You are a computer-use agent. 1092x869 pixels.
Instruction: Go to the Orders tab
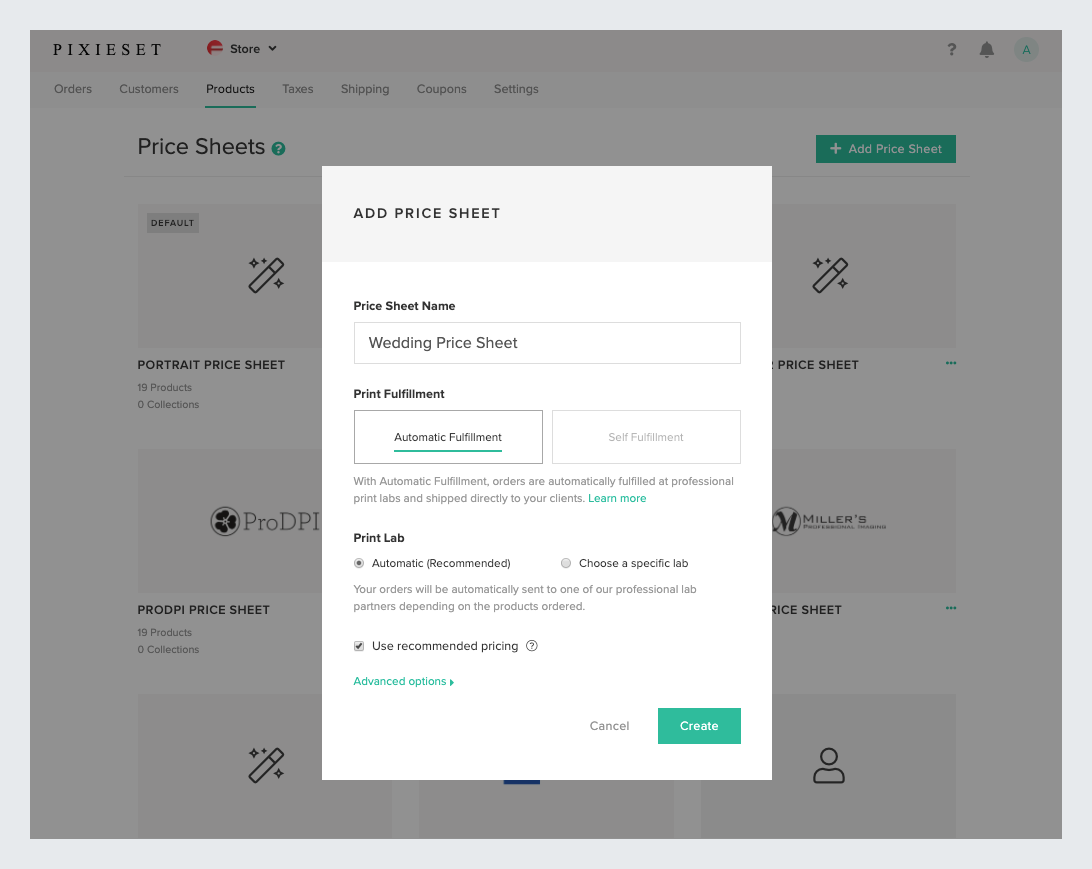tap(73, 88)
